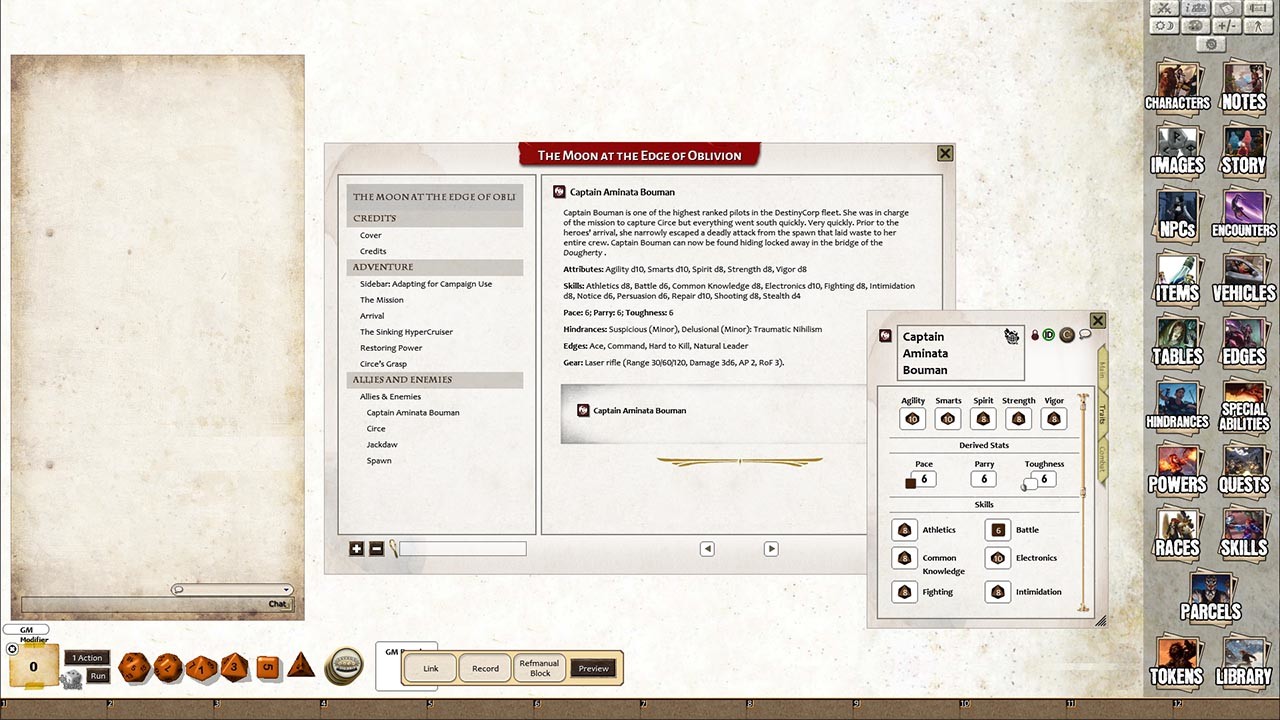Open the Modifiers plus/minus button
1280x720 pixels.
[1227, 26]
